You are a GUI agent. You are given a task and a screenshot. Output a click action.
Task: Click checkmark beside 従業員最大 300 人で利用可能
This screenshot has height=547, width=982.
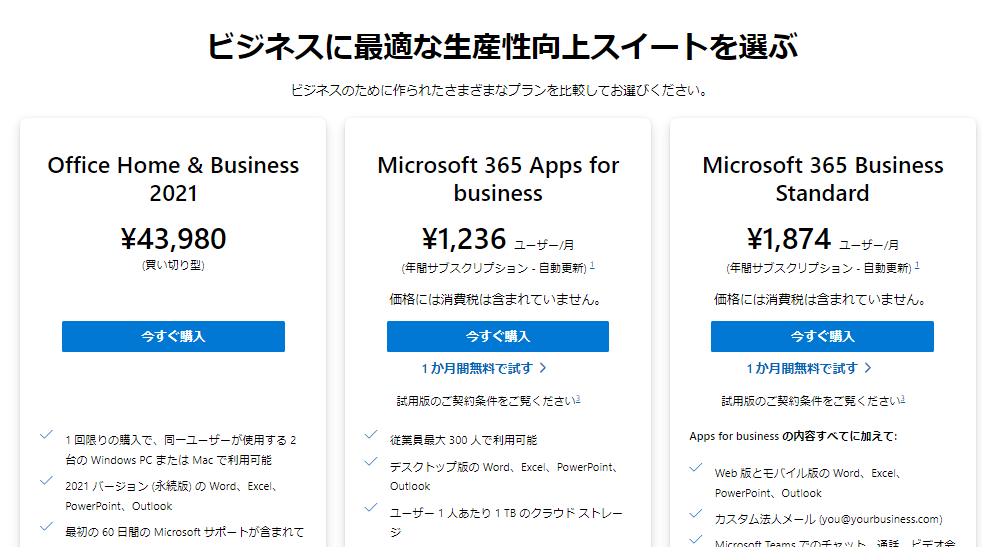[371, 434]
